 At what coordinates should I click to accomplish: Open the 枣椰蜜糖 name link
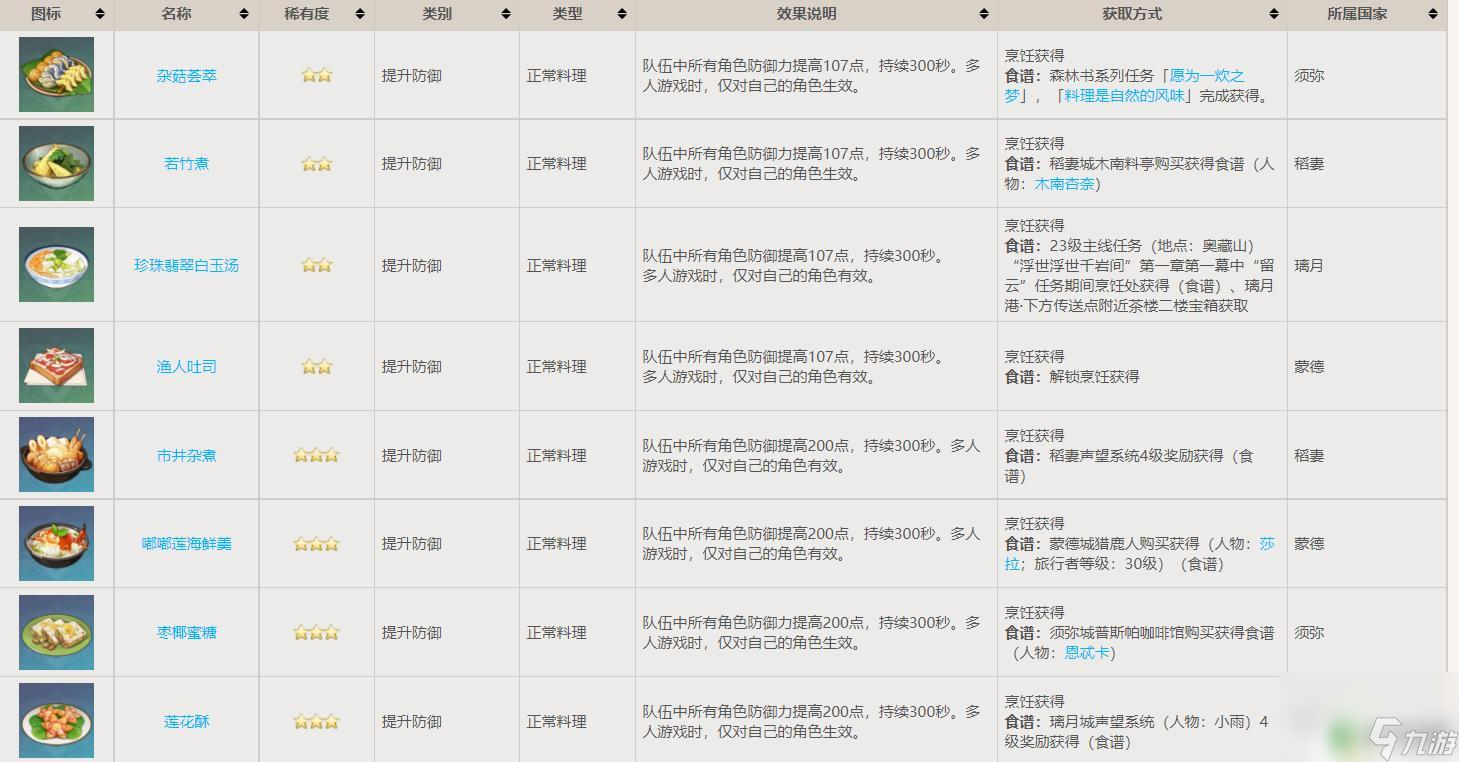click(187, 632)
